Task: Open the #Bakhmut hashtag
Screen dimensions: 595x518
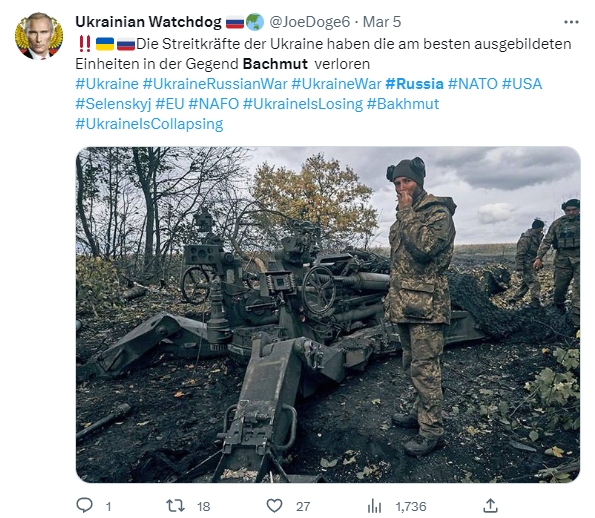Action: click(x=403, y=104)
